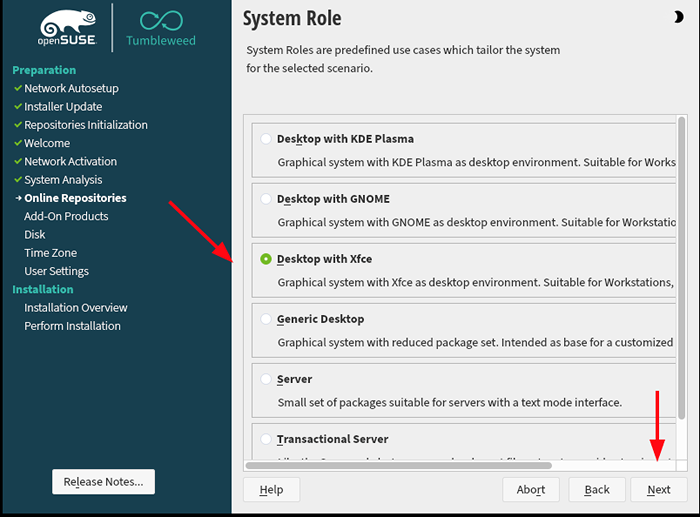Click the Next button
The width and height of the screenshot is (700, 517).
click(x=659, y=490)
